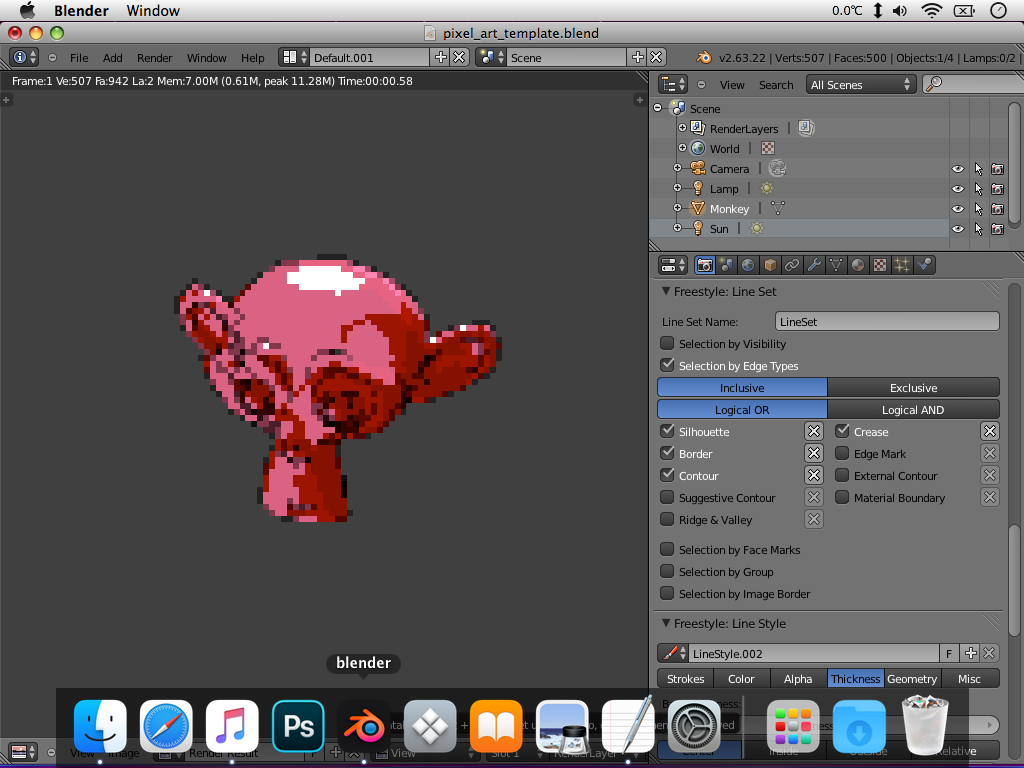1024x768 pixels.
Task: Open the Add menu
Action: (x=112, y=58)
